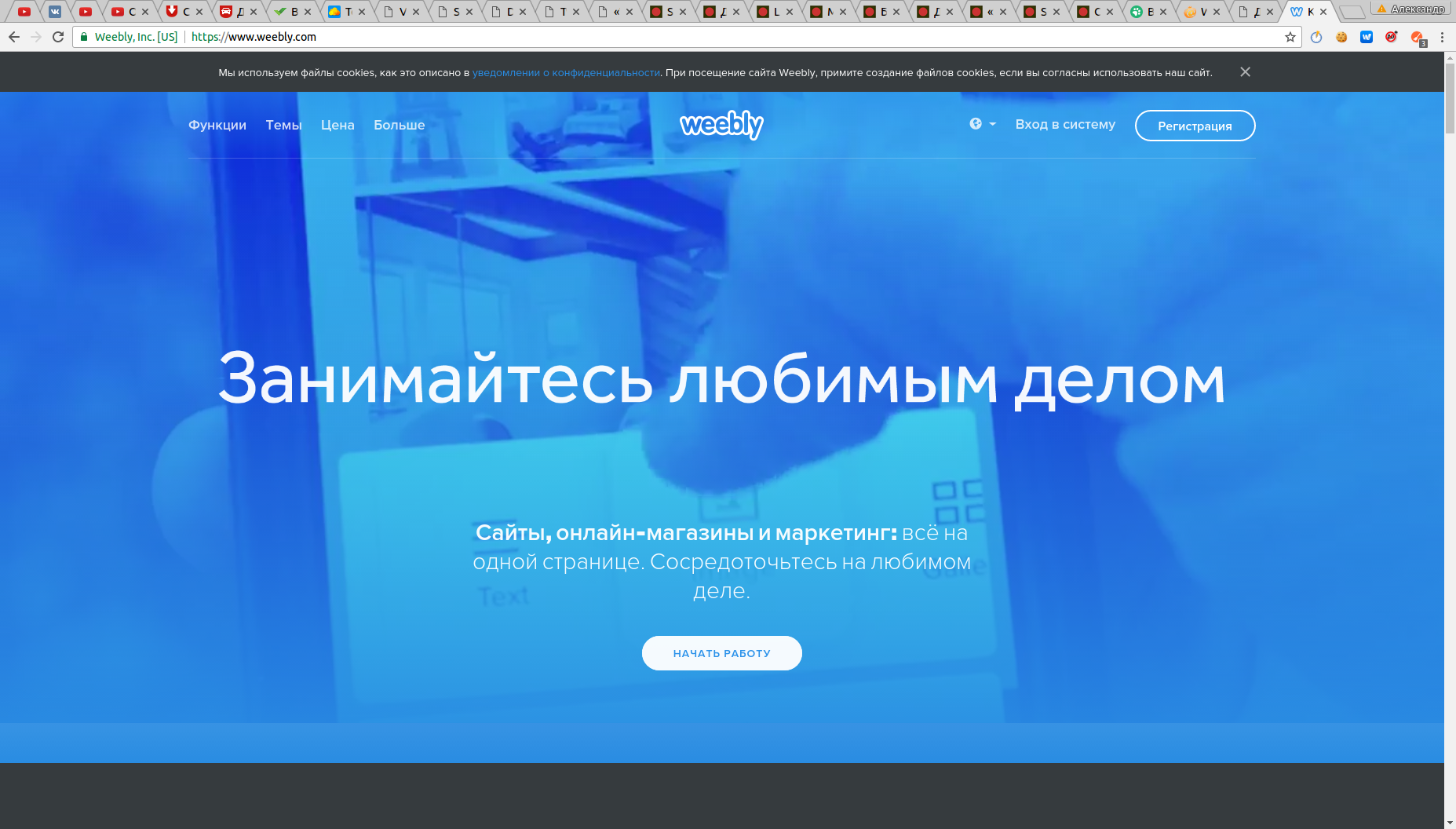Click the browser Back arrow
This screenshot has height=829, width=1456.
click(14, 37)
